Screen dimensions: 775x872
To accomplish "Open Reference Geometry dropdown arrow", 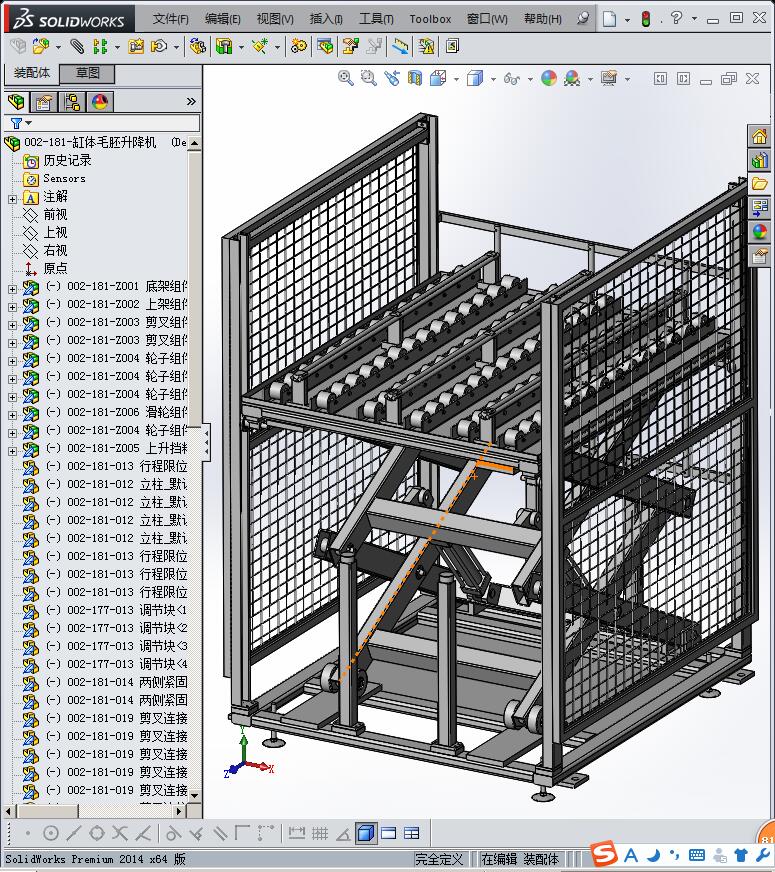I will click(277, 47).
